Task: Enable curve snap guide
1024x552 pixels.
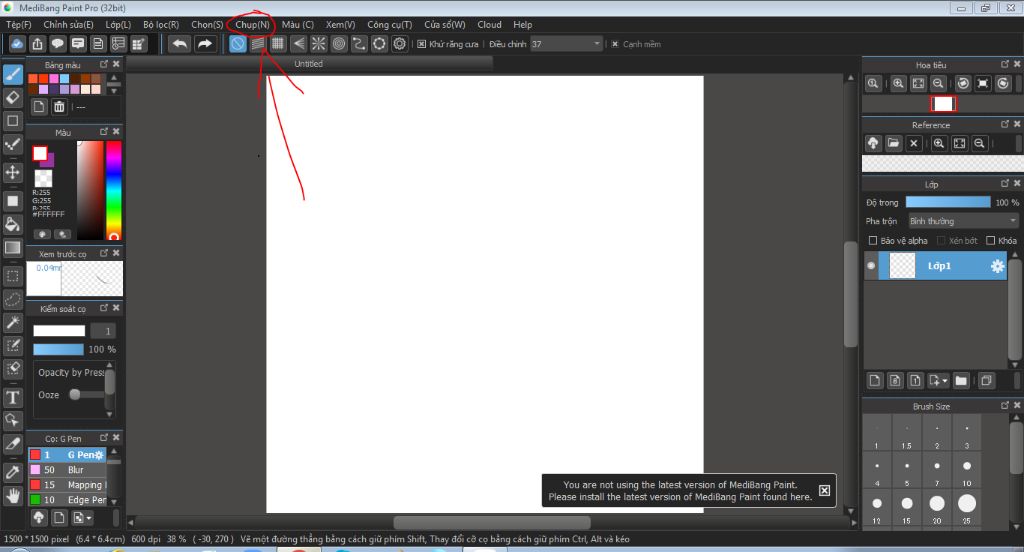Action: [359, 44]
